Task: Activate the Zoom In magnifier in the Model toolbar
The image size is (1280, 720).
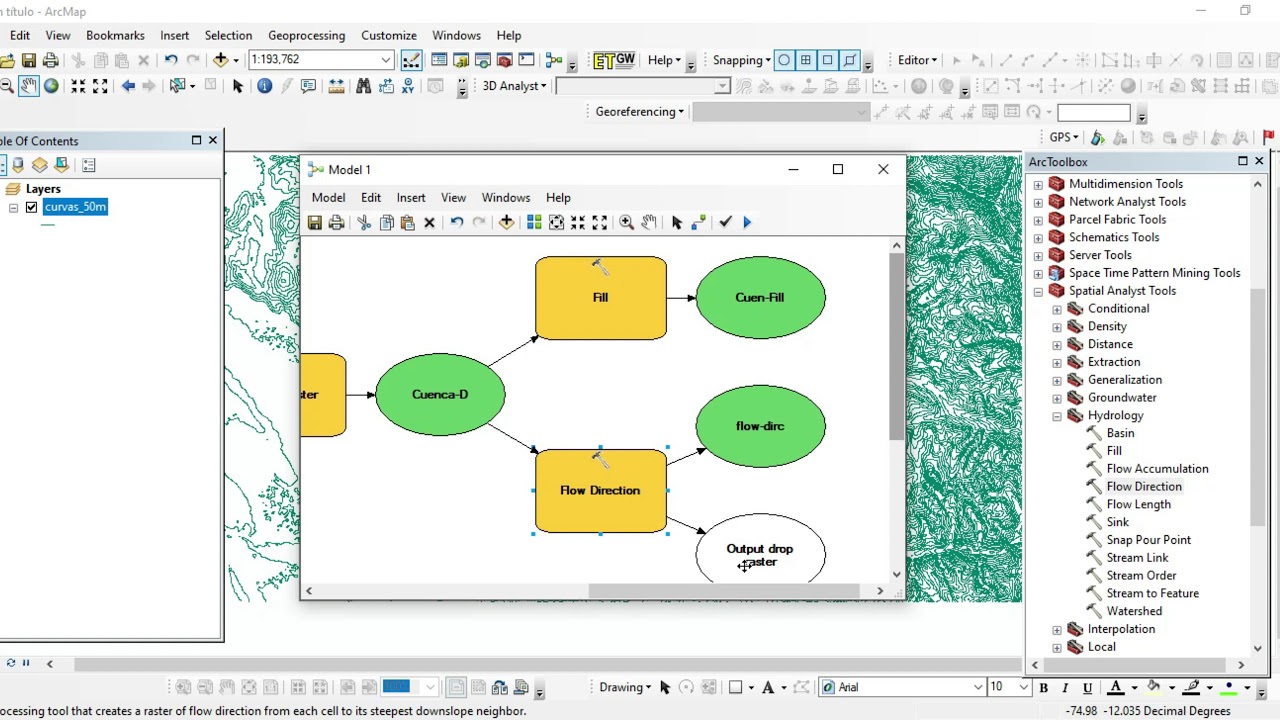Action: coord(626,222)
